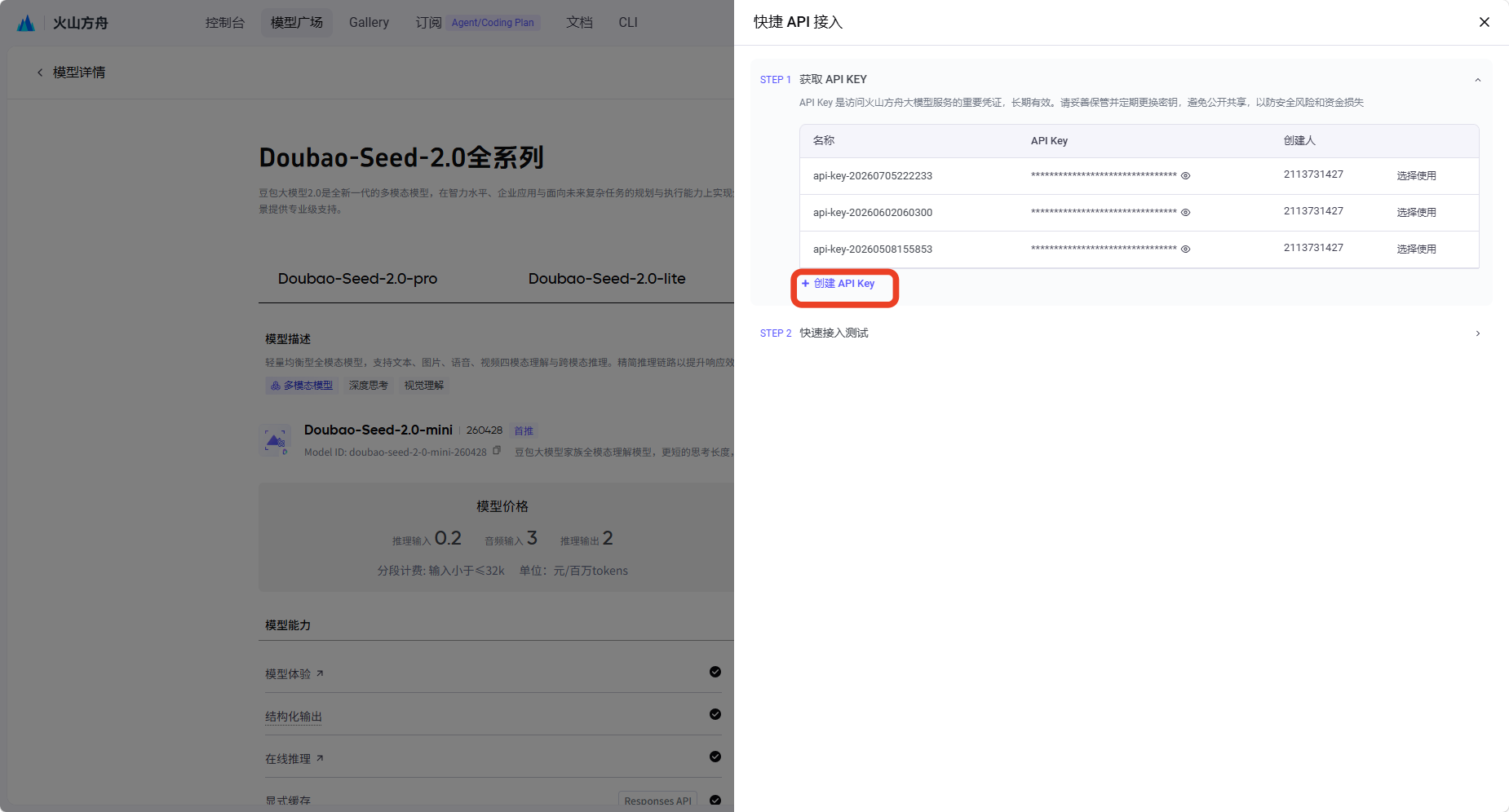Choose 选择使用 for api-key-20260508155853
Screen dimensions: 1509x812
pos(1416,249)
